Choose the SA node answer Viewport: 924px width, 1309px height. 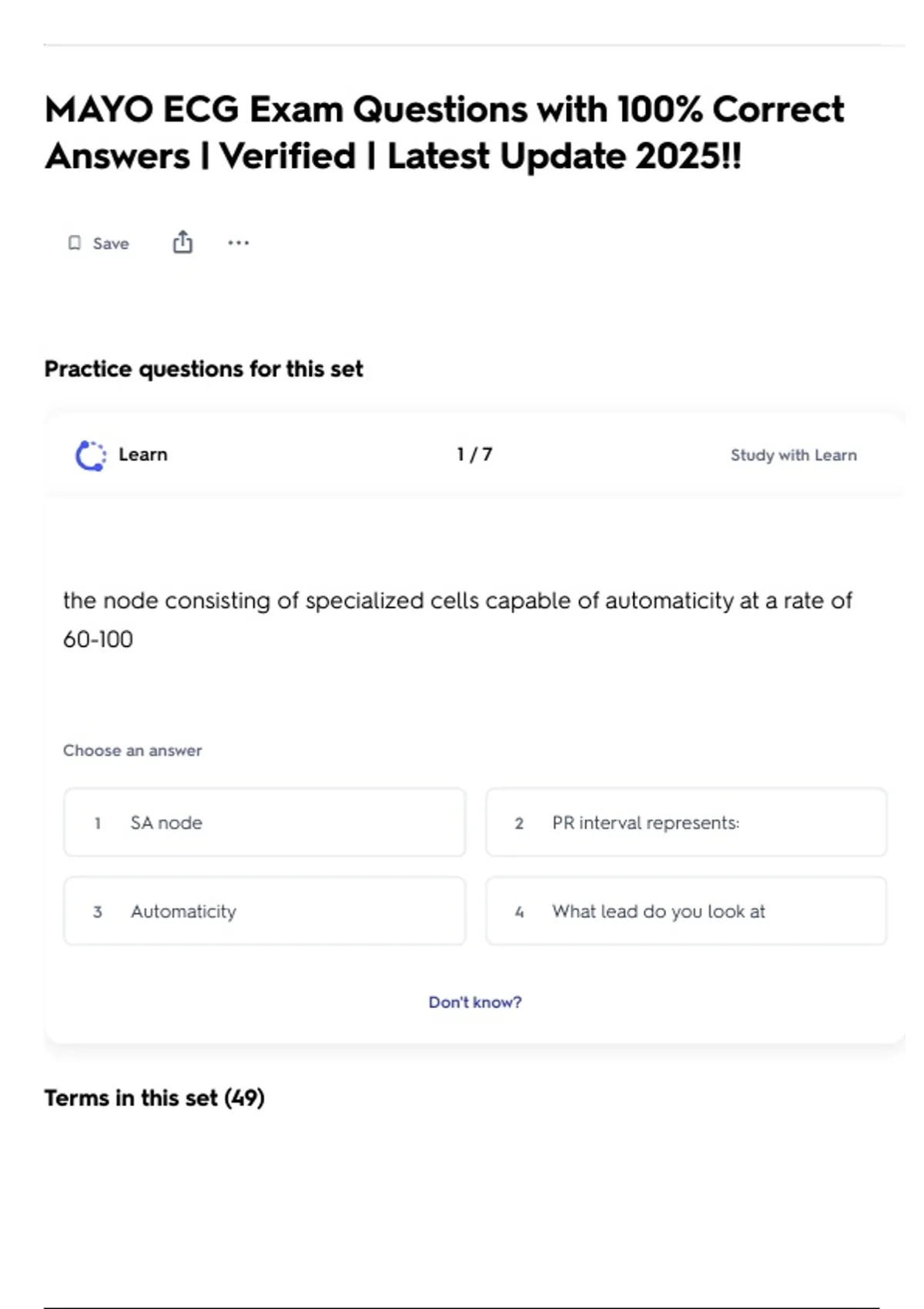264,822
